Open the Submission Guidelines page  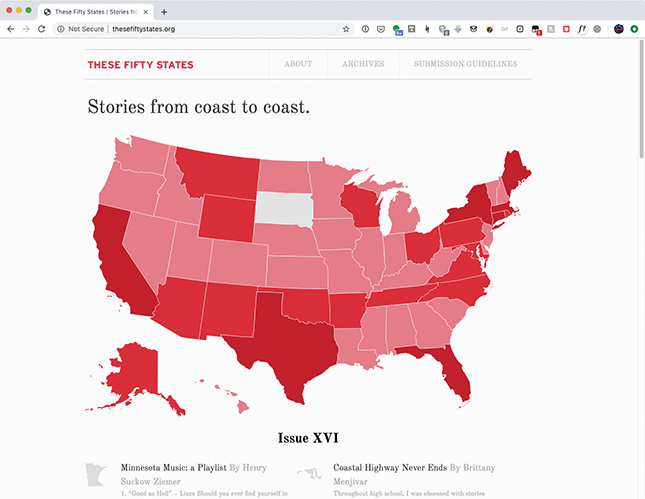[466, 64]
